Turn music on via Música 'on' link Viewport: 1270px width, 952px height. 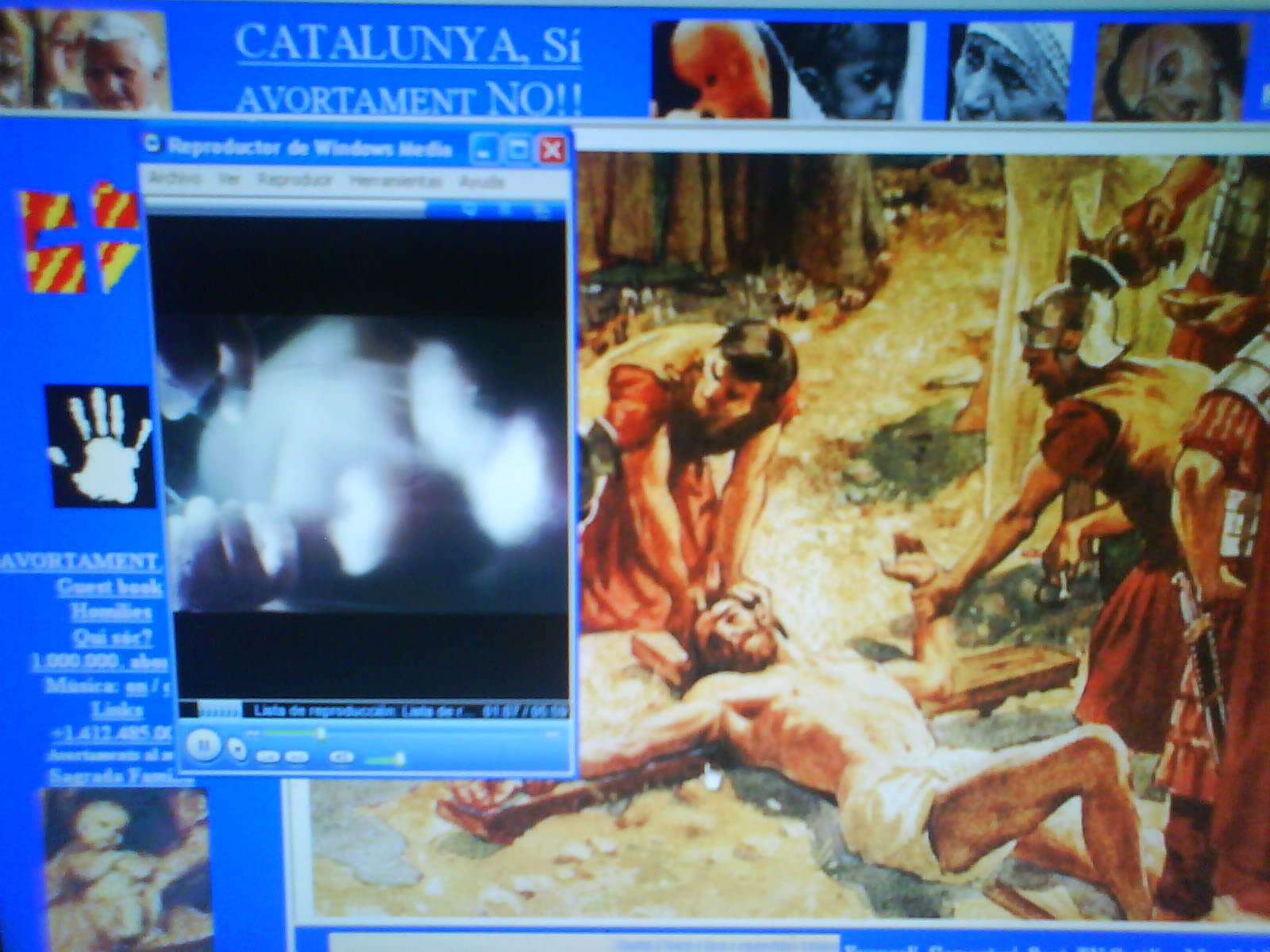(x=136, y=686)
